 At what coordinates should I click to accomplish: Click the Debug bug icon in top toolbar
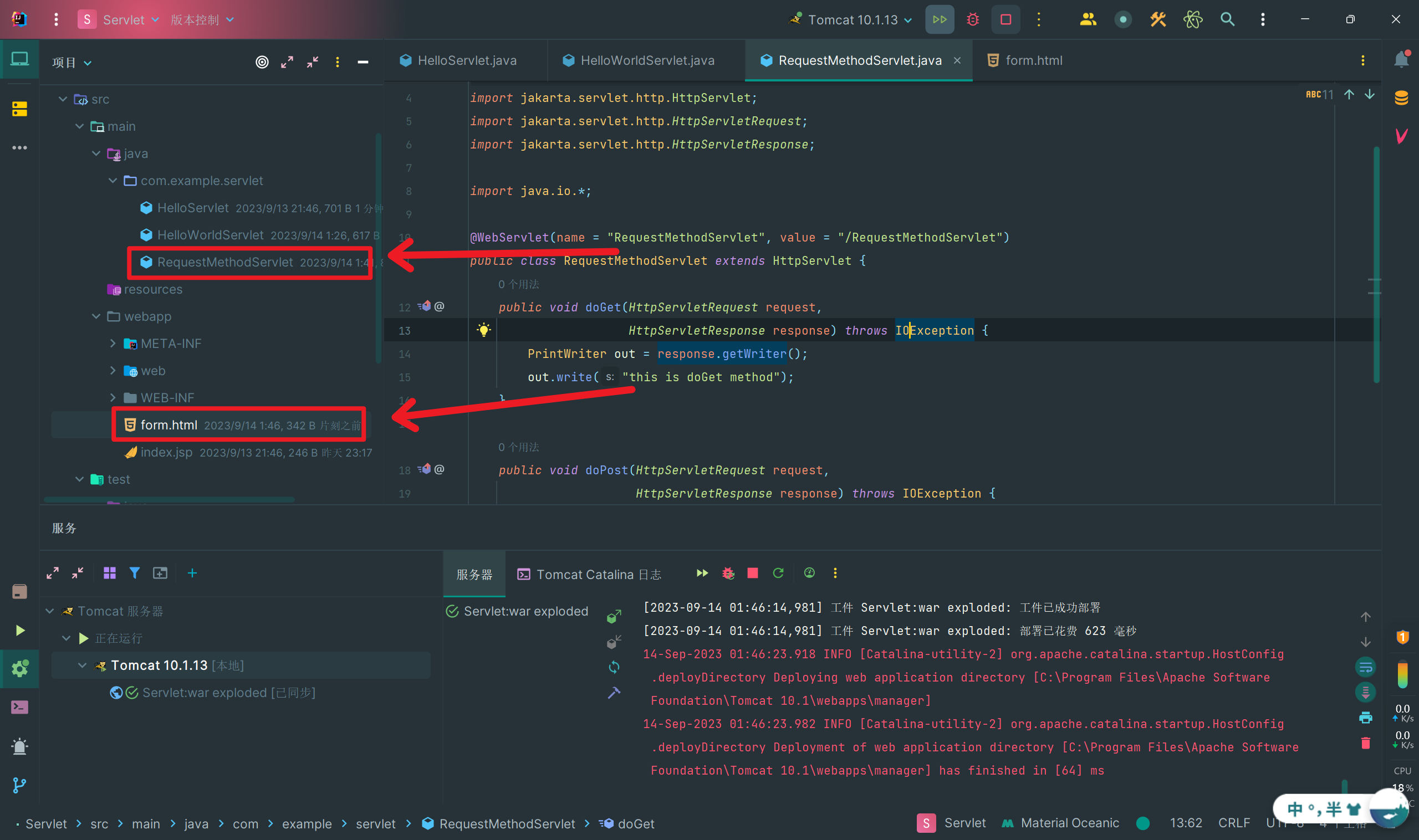tap(972, 20)
